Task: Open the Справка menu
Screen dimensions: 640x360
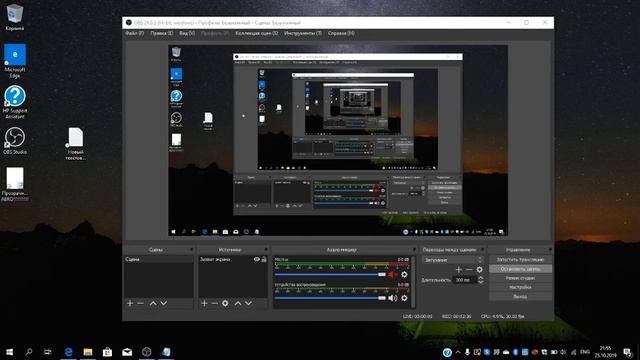Action: [x=341, y=33]
